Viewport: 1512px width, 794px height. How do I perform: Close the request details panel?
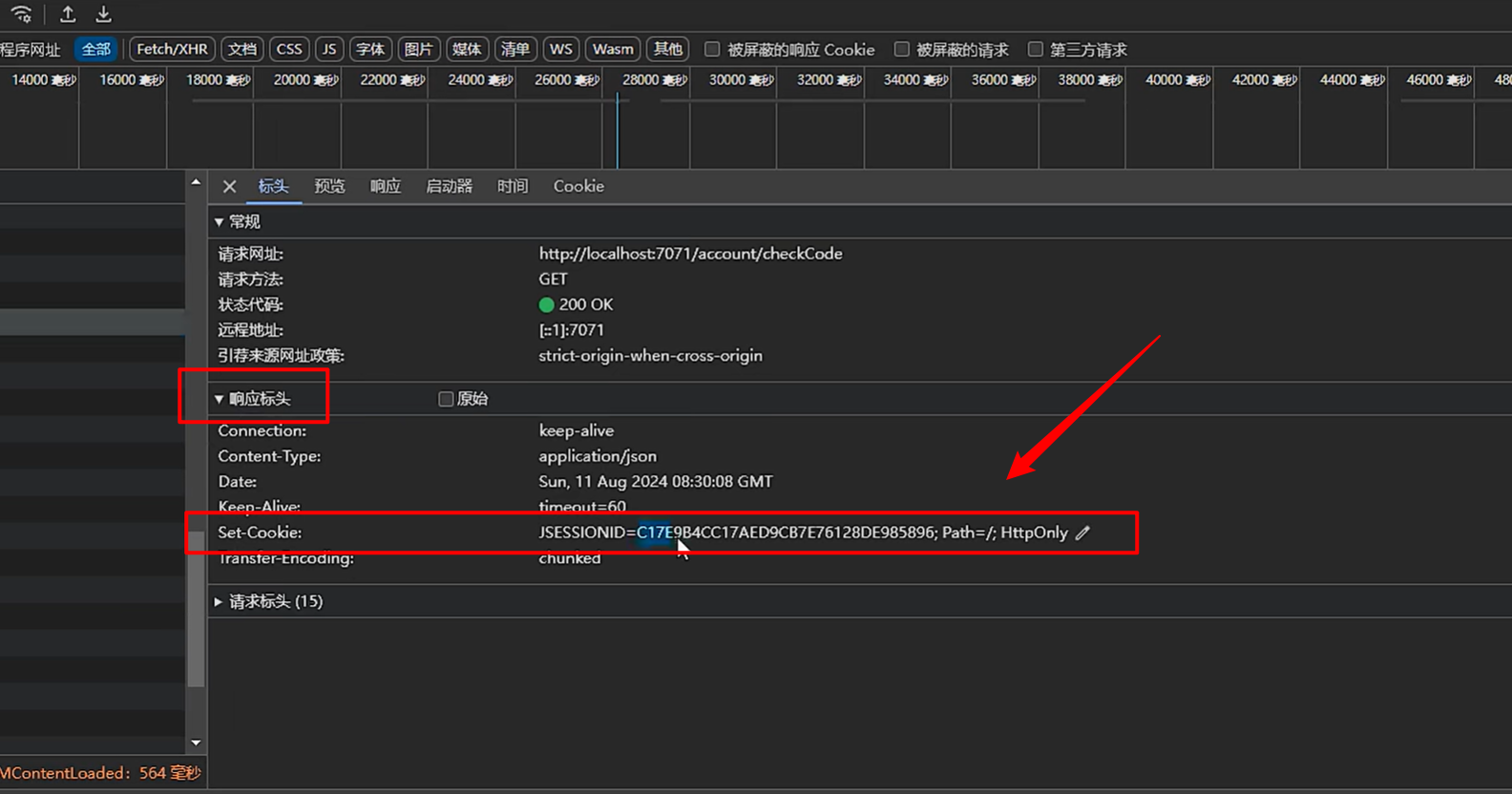pos(229,187)
